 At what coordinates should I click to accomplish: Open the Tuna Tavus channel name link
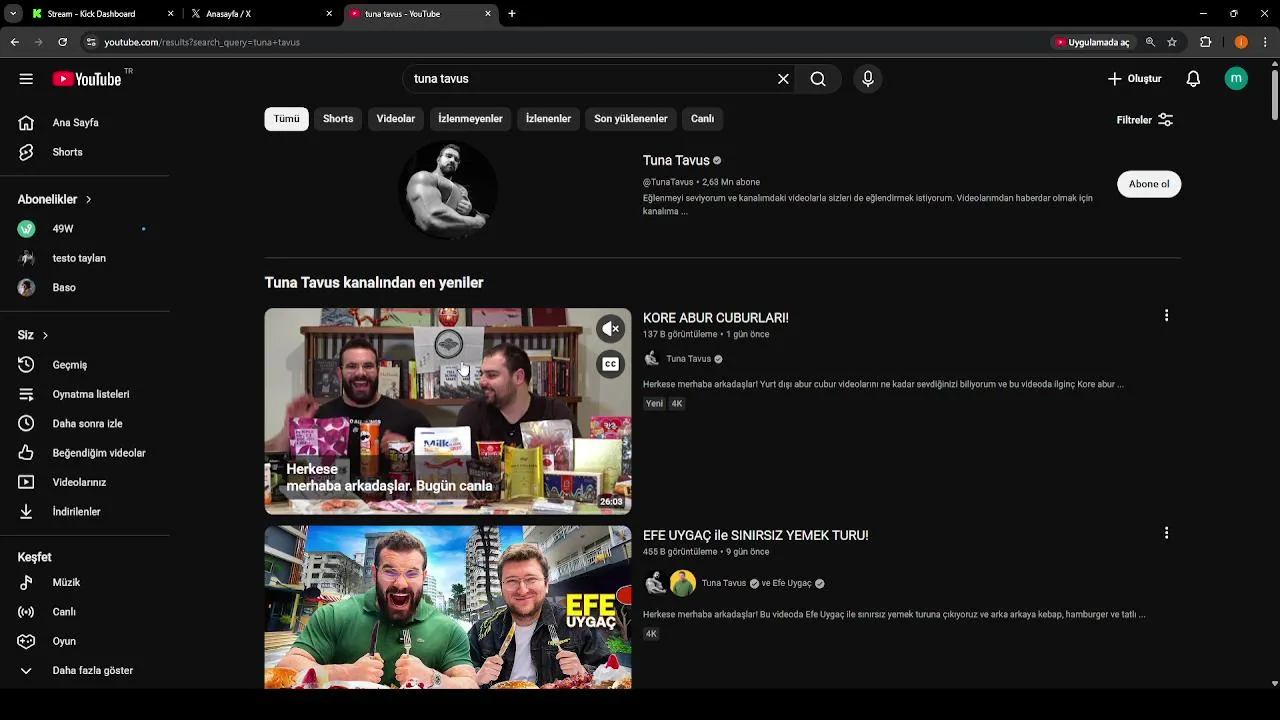click(676, 160)
